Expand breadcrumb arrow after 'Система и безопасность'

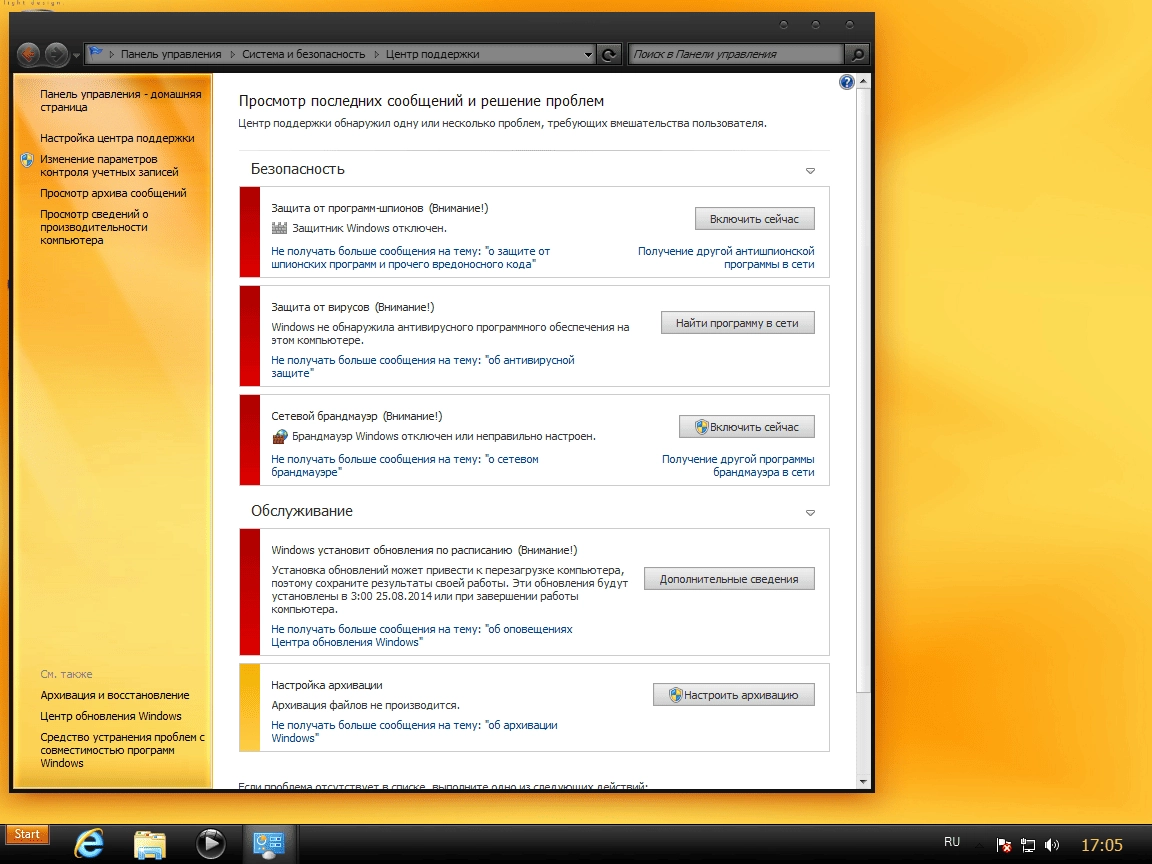pos(376,54)
